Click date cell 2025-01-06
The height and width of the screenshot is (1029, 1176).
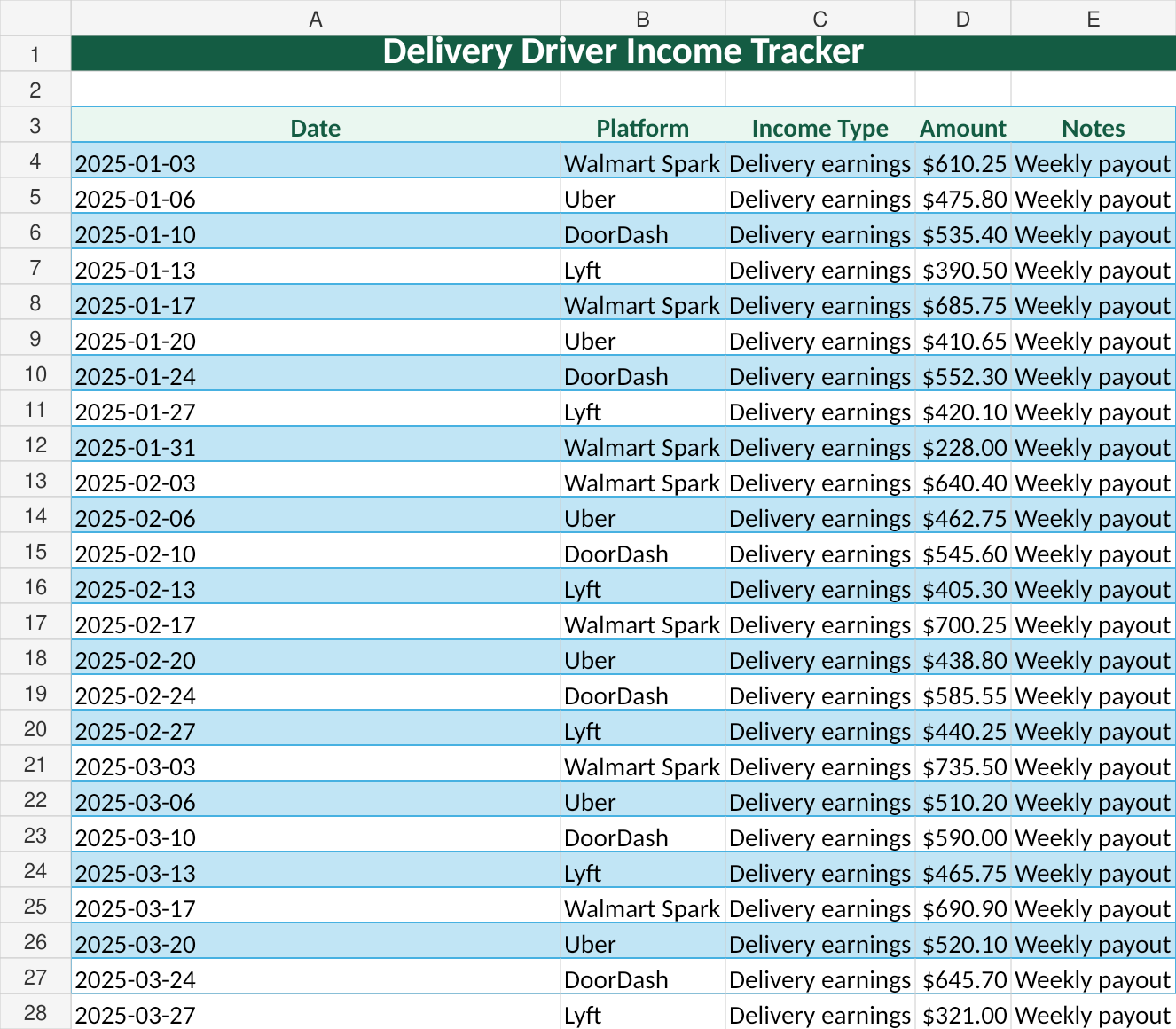coord(316,196)
